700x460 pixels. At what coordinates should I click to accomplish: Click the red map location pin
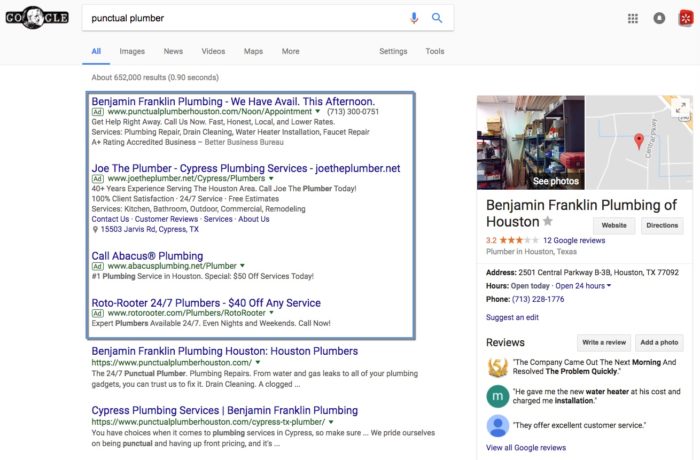point(639,141)
